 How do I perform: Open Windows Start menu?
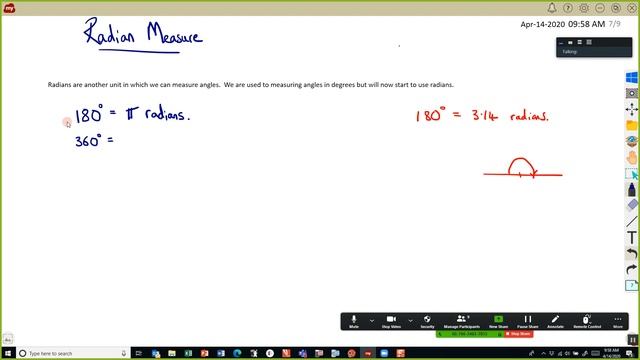coord(8,353)
